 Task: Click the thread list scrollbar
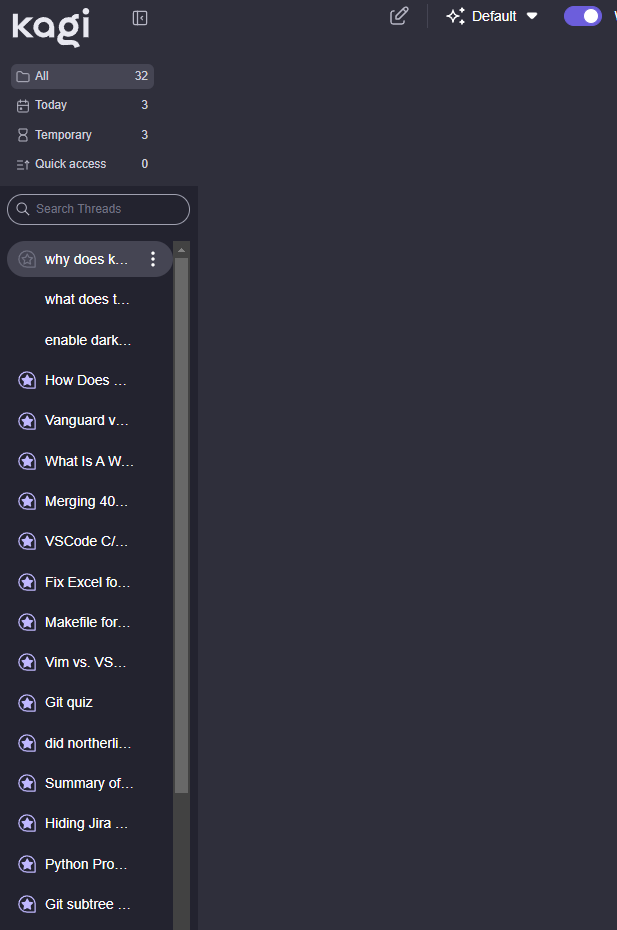coord(181,520)
